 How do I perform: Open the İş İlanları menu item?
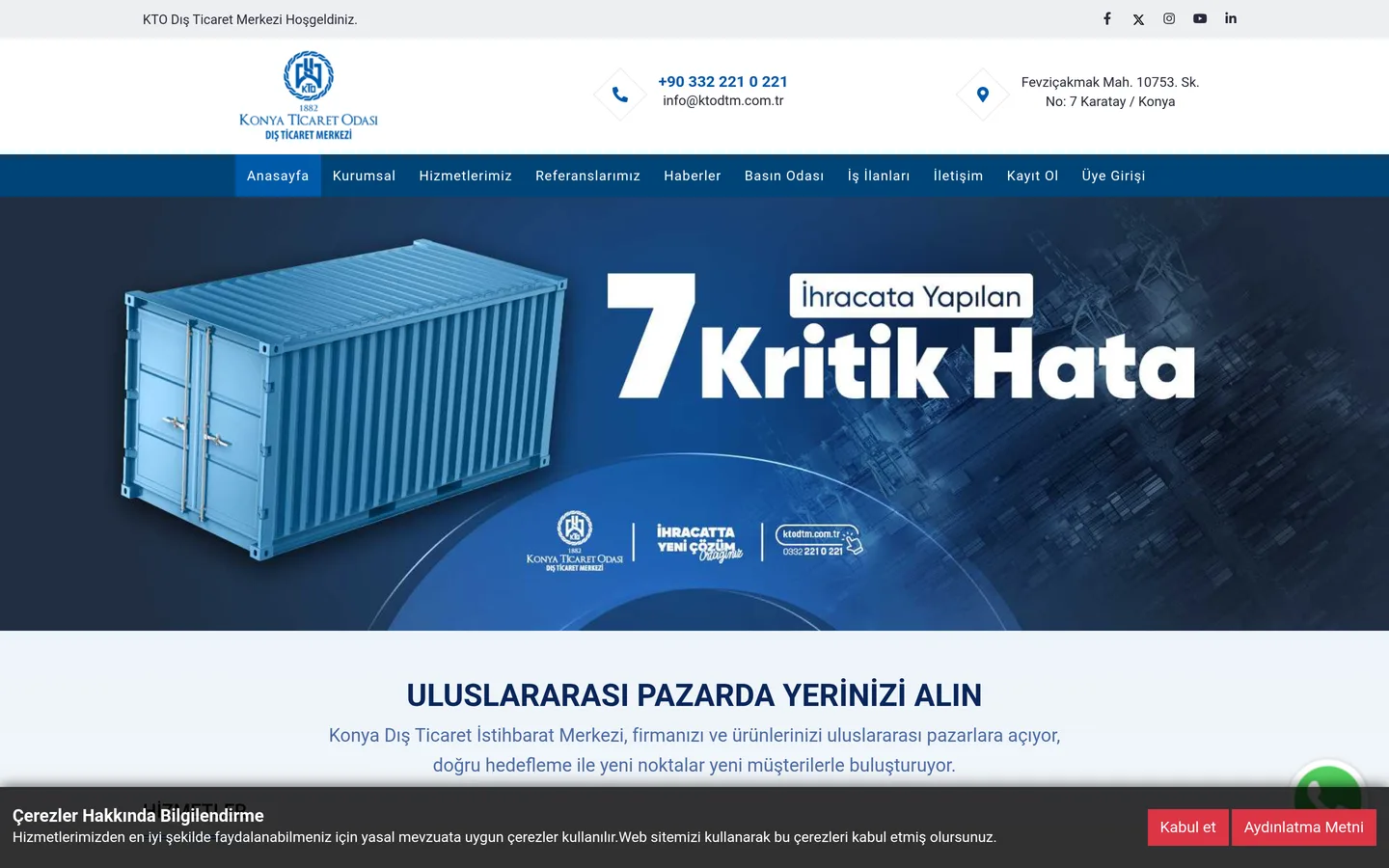point(879,176)
